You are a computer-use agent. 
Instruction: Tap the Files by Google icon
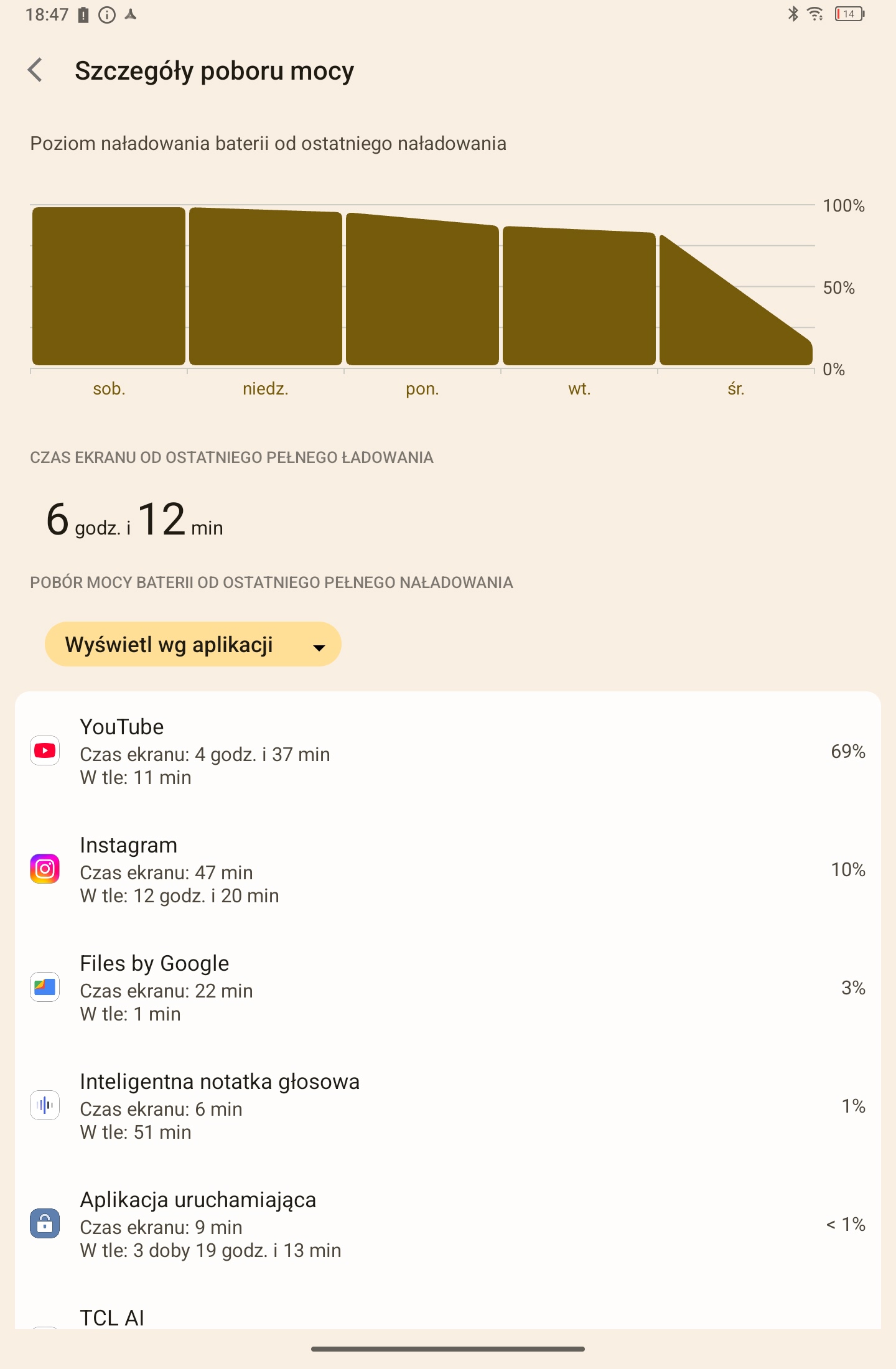click(45, 988)
